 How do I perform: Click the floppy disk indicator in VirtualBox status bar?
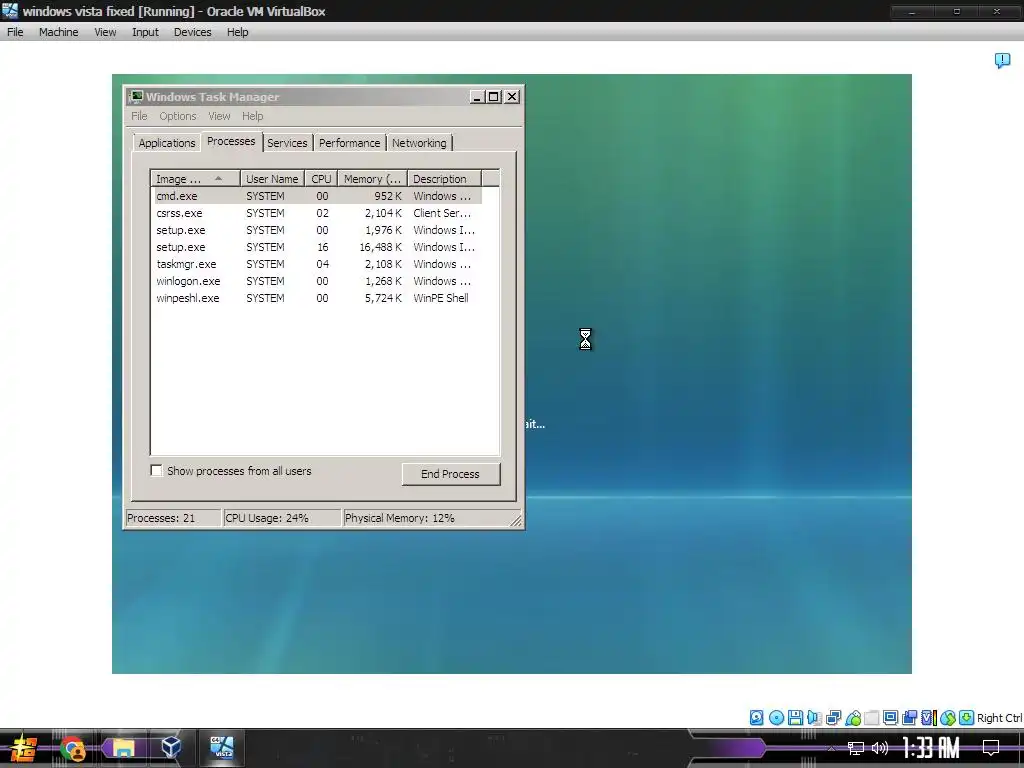(x=795, y=718)
